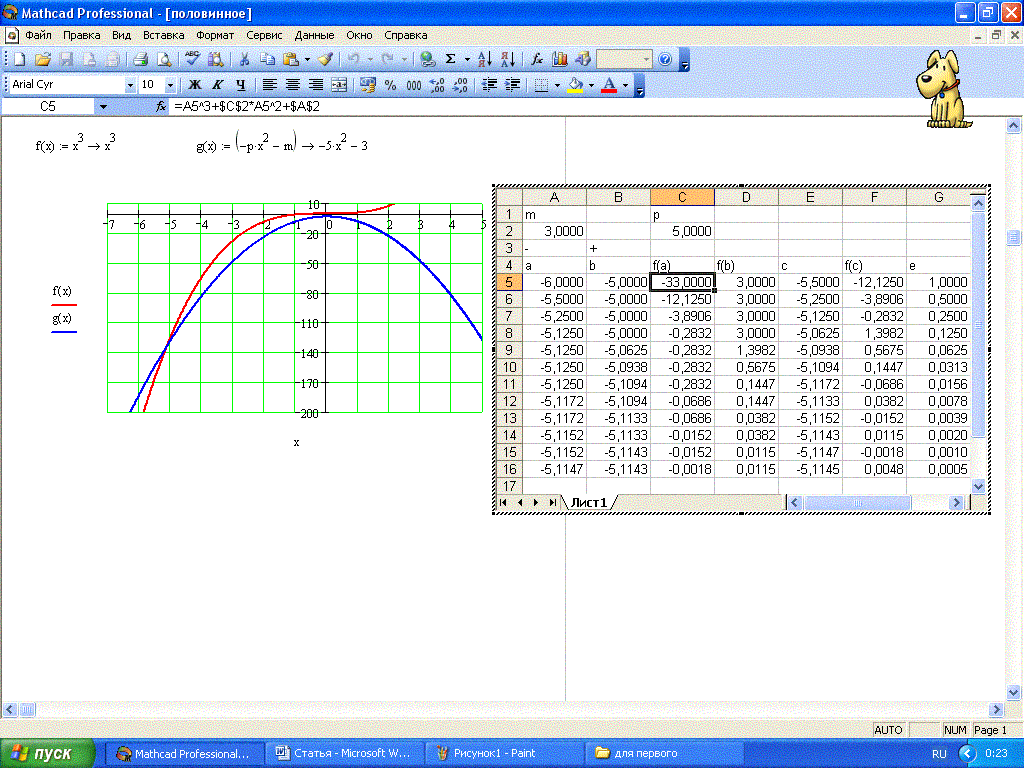
Task: Open the Формат menu
Action: 215,34
